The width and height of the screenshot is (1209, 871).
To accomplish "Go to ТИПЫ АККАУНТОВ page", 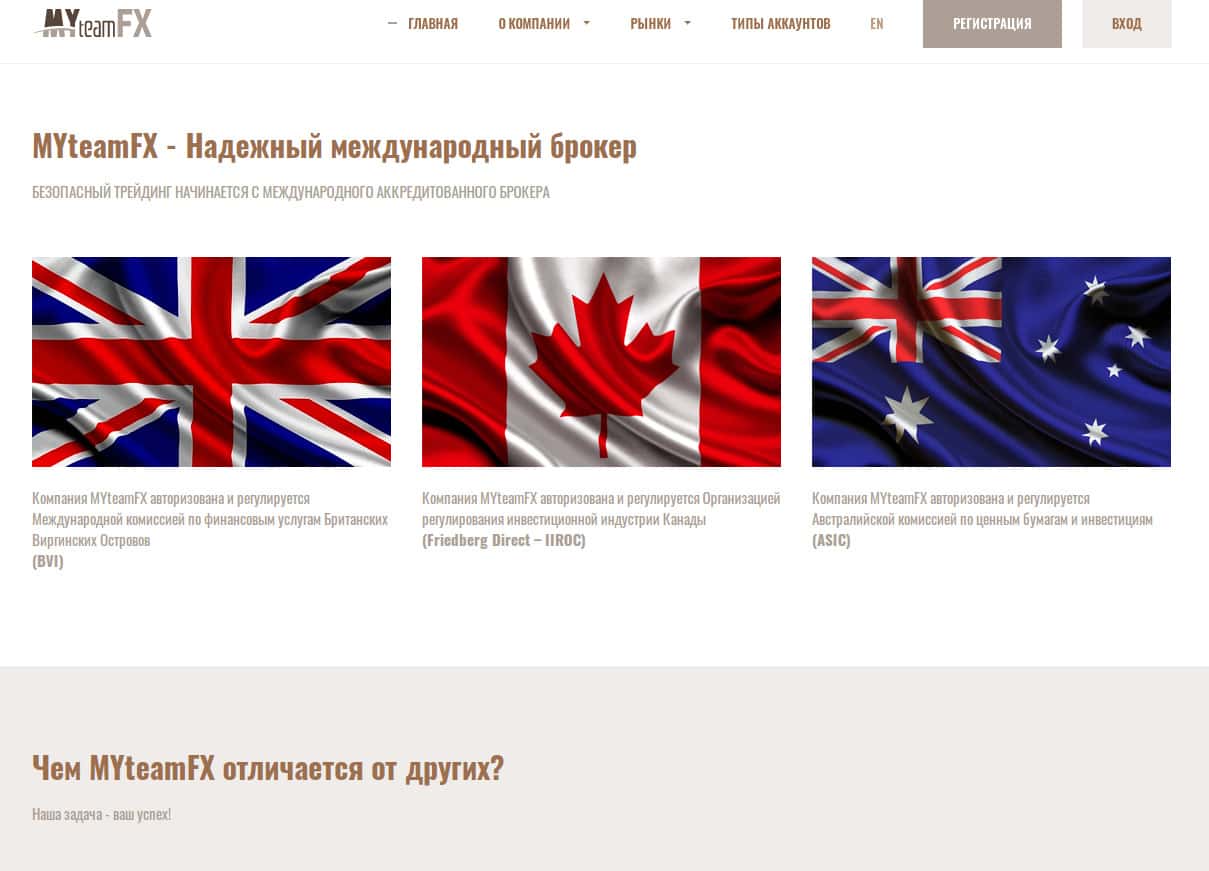I will [781, 24].
